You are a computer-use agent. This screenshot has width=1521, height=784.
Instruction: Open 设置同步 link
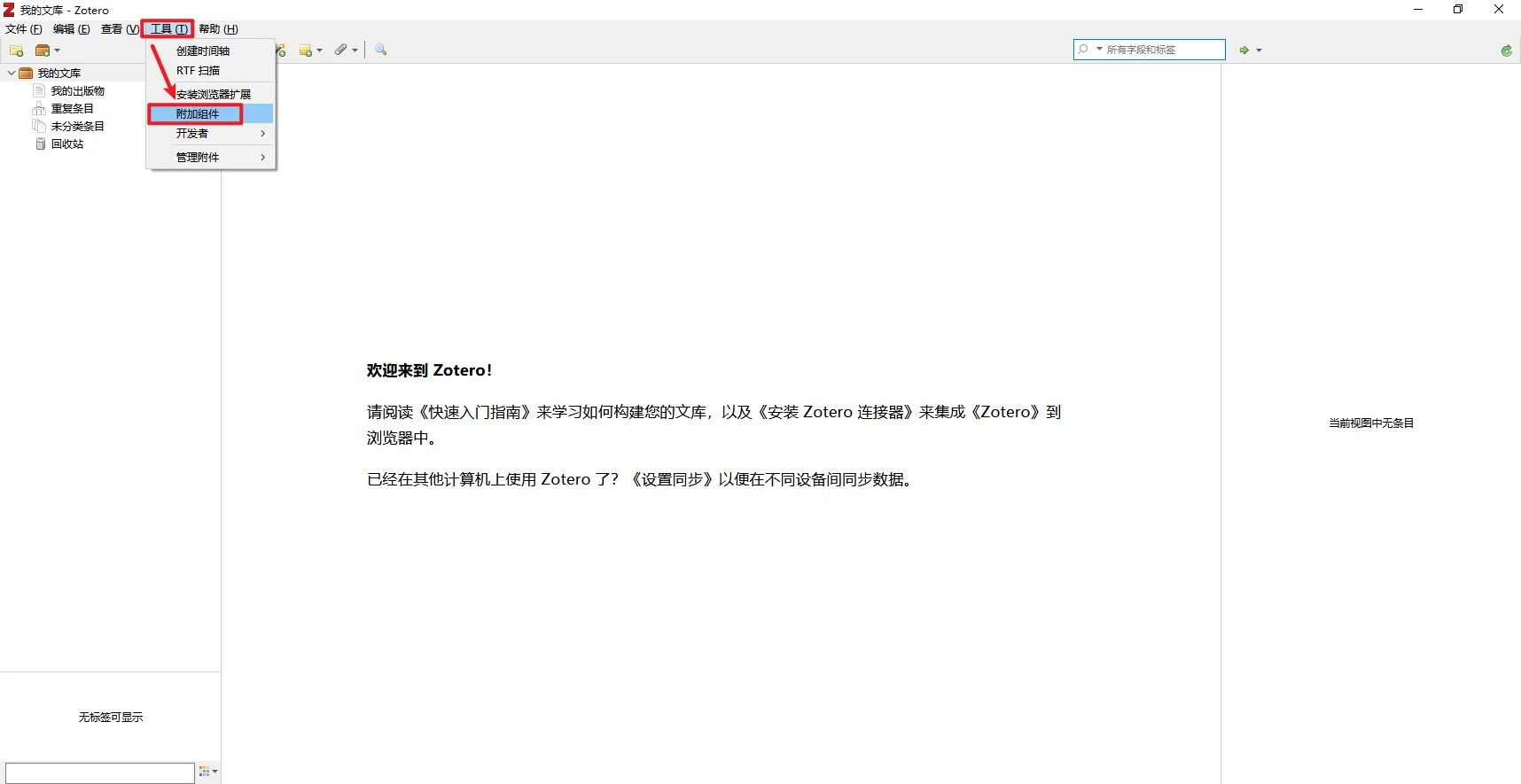[672, 479]
